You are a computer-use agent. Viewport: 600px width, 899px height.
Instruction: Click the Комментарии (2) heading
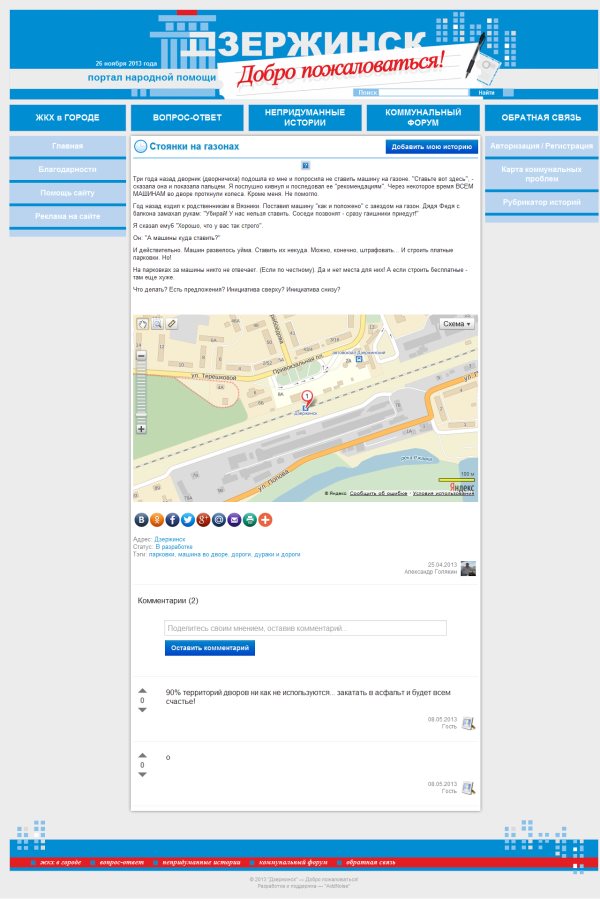click(x=168, y=601)
